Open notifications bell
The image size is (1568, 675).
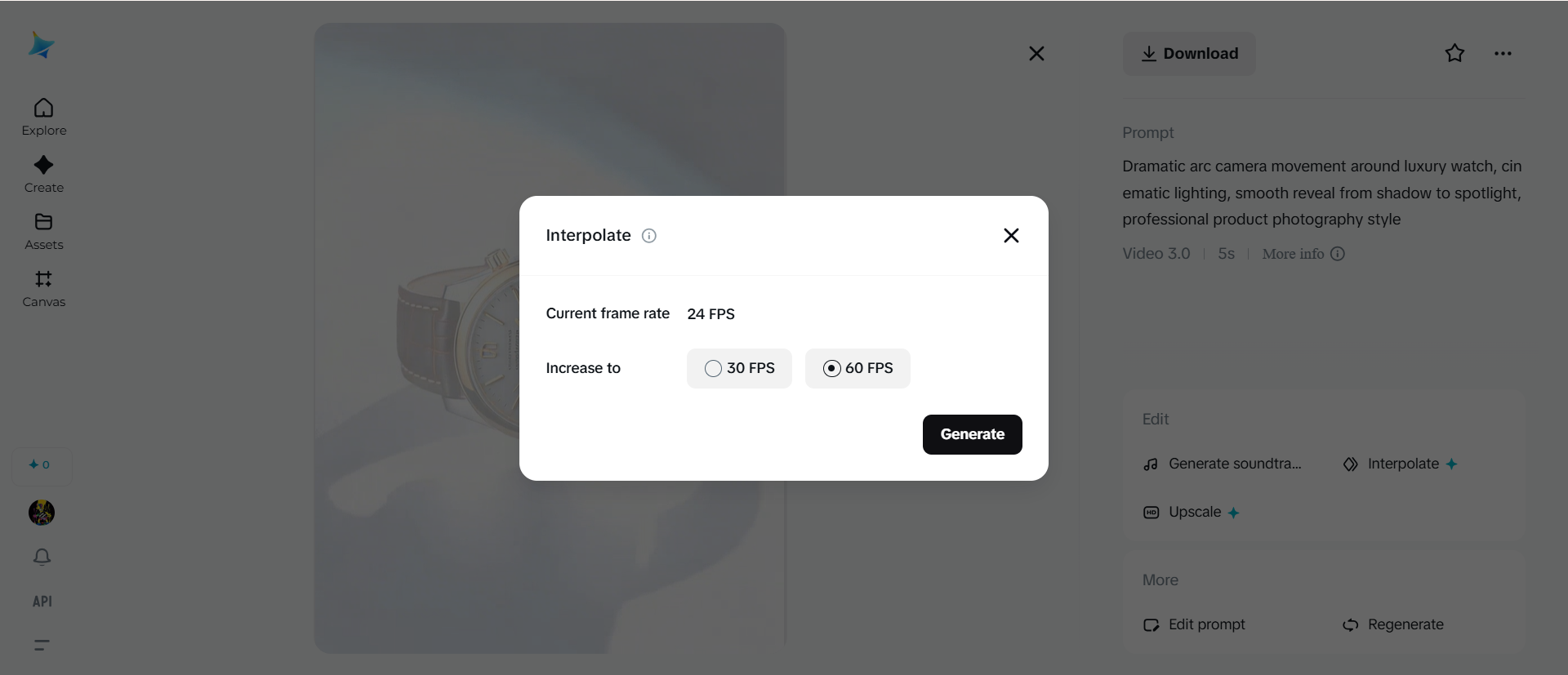tap(42, 557)
